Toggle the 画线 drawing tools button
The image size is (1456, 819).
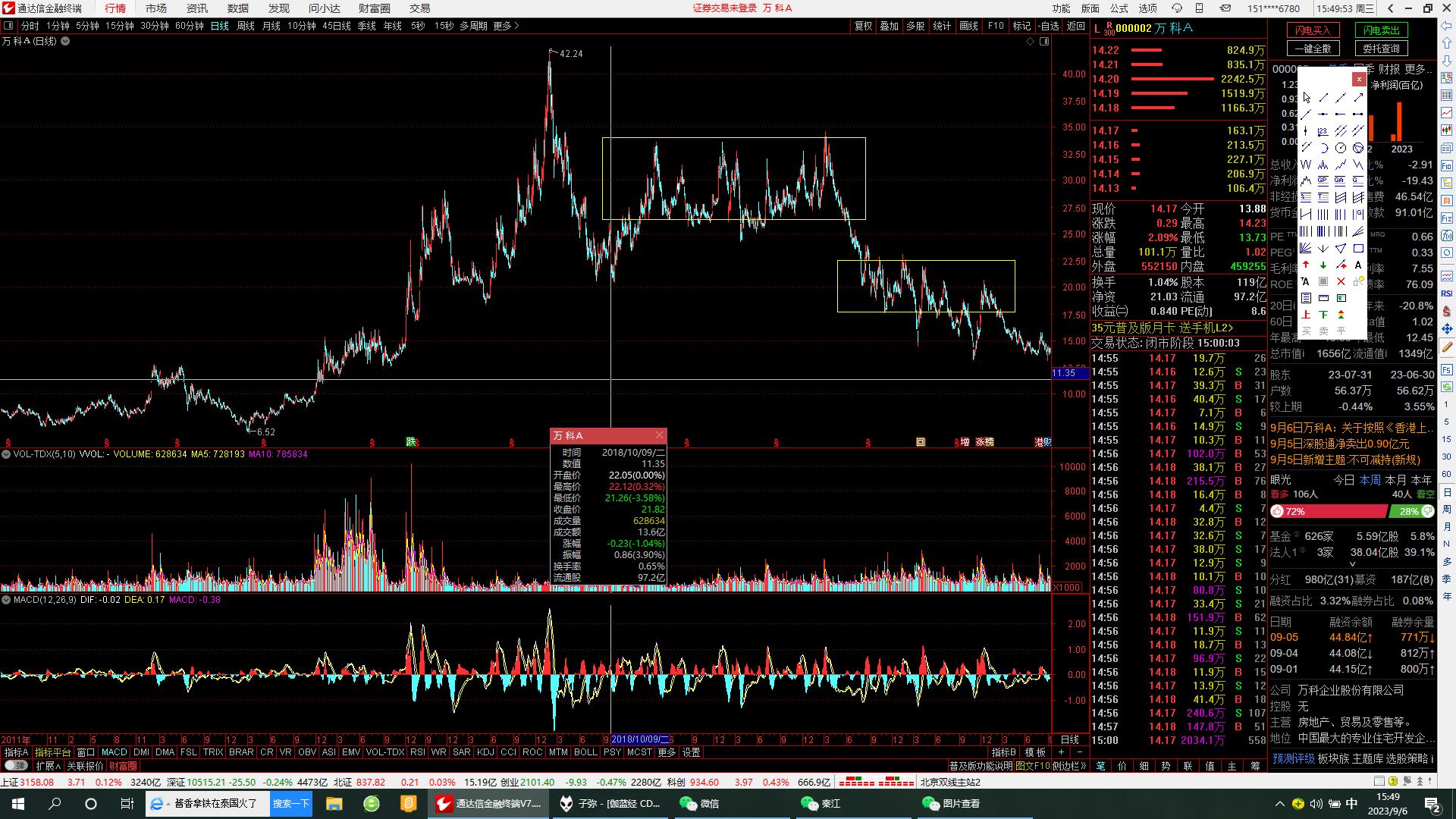tap(968, 26)
